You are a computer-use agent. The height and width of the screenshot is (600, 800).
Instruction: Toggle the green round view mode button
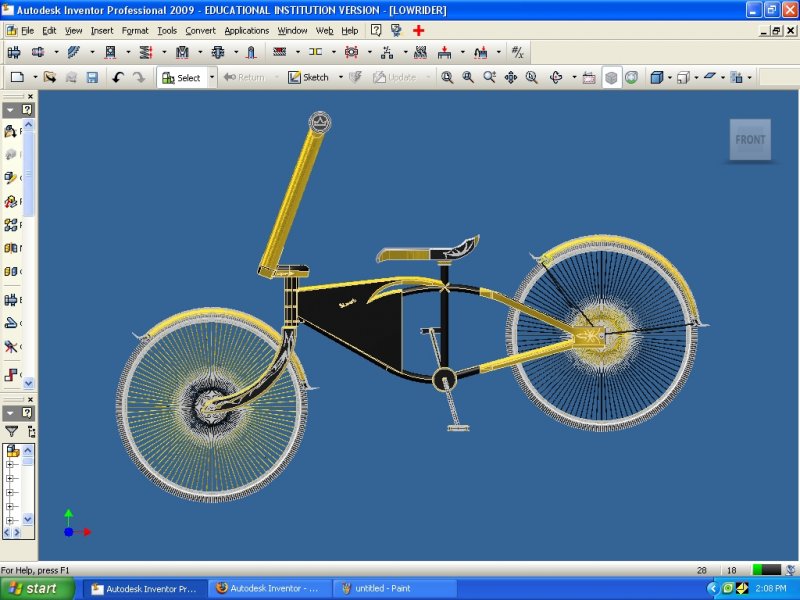click(x=632, y=77)
